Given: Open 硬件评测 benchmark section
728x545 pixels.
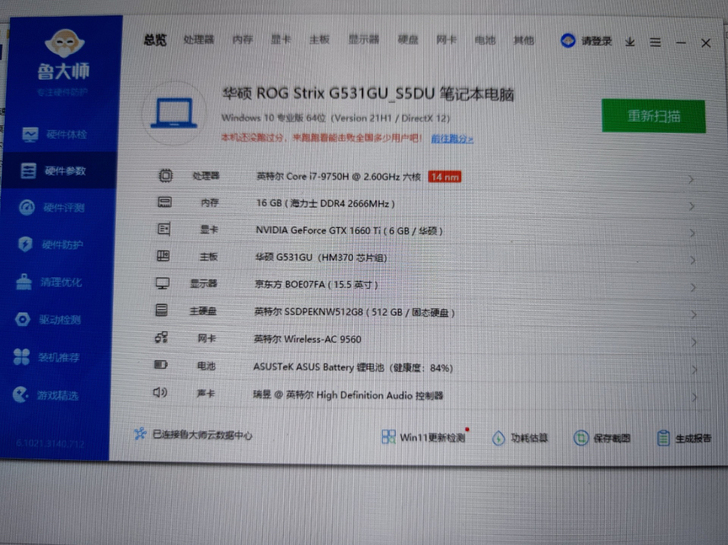Looking at the screenshot, I should 52,208.
